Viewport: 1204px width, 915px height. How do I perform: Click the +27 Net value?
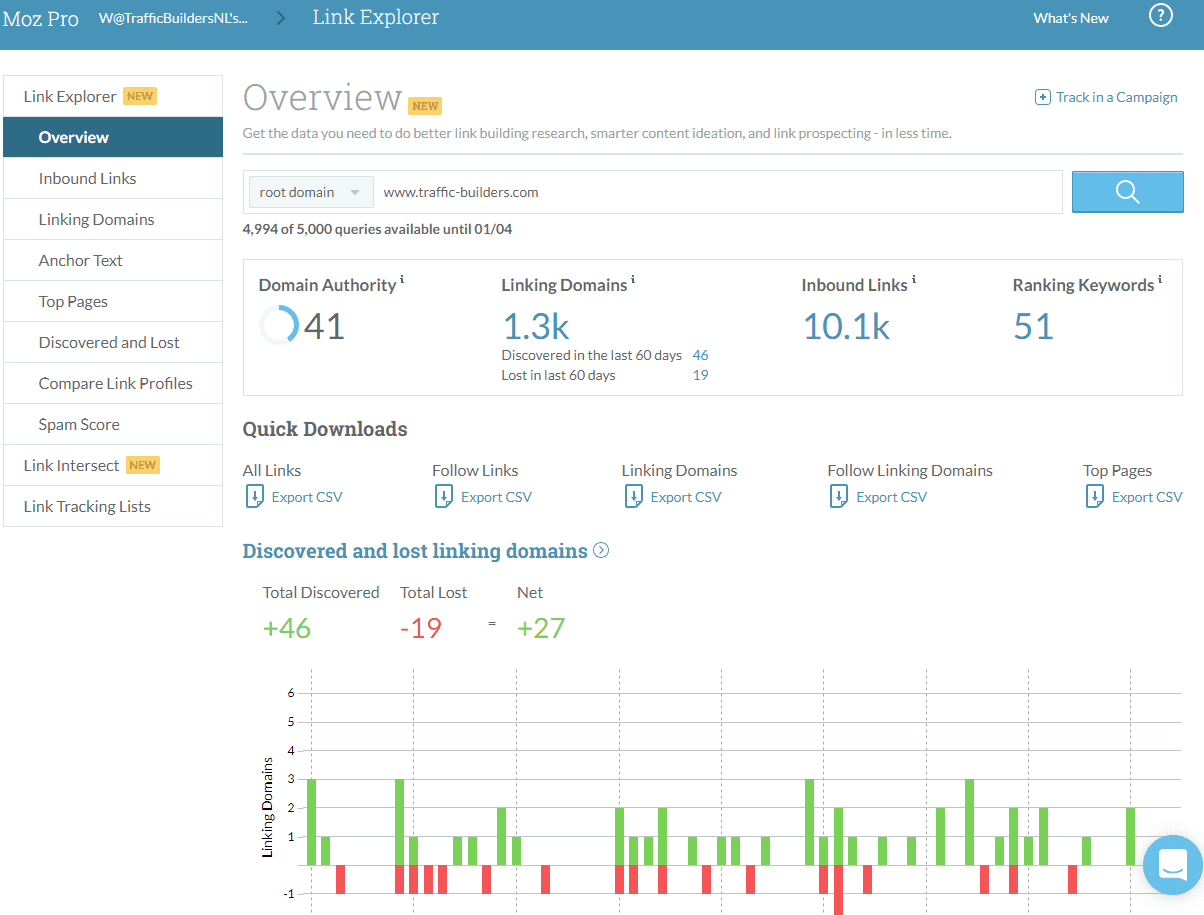pos(541,628)
